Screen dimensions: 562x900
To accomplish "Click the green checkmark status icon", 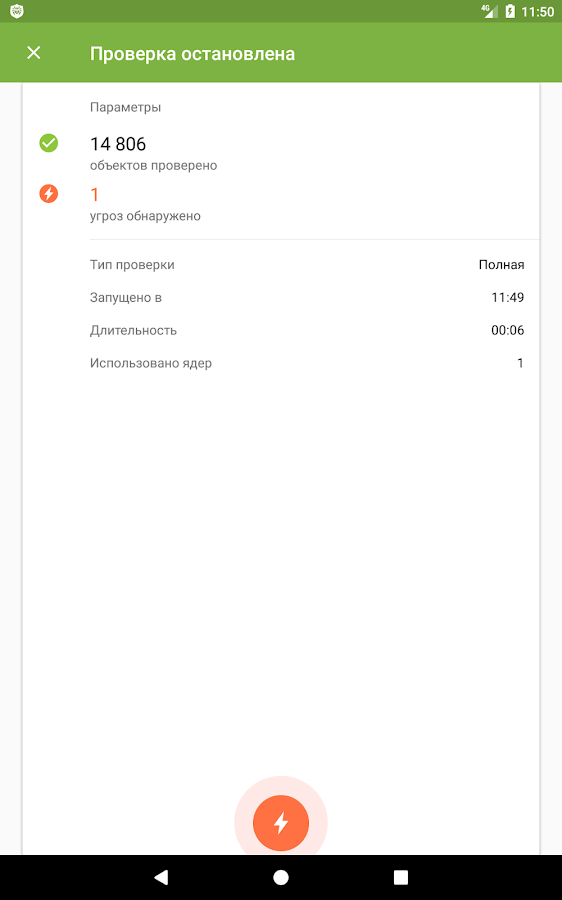I will point(49,143).
